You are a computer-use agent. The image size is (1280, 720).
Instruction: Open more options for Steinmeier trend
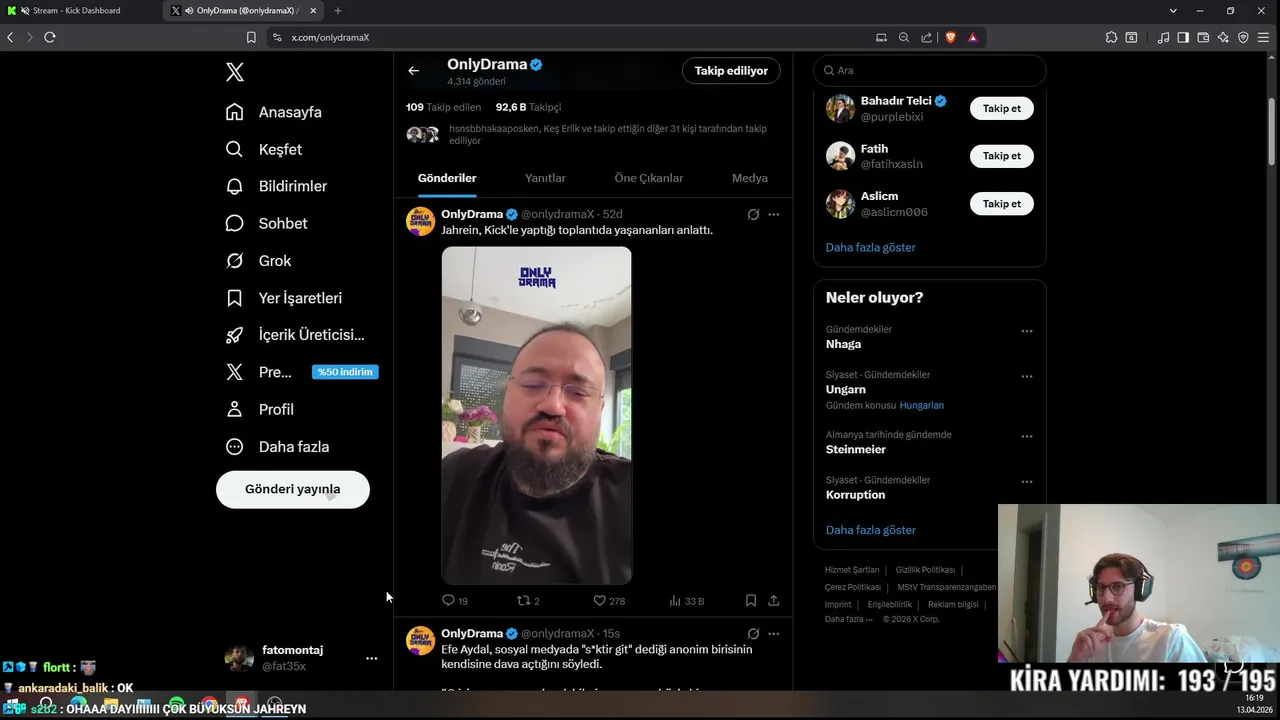pos(1026,437)
